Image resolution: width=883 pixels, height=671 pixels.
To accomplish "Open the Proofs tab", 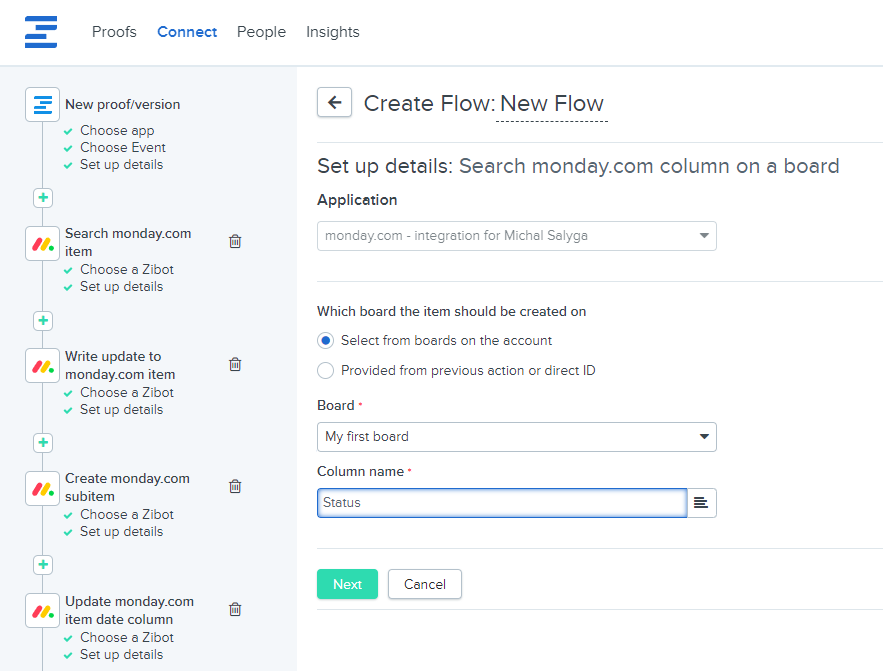I will 114,32.
